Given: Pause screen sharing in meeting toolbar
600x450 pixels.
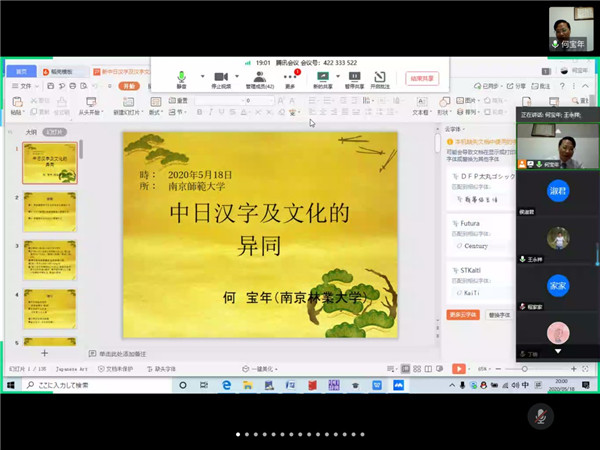Looking at the screenshot, I should tap(353, 76).
